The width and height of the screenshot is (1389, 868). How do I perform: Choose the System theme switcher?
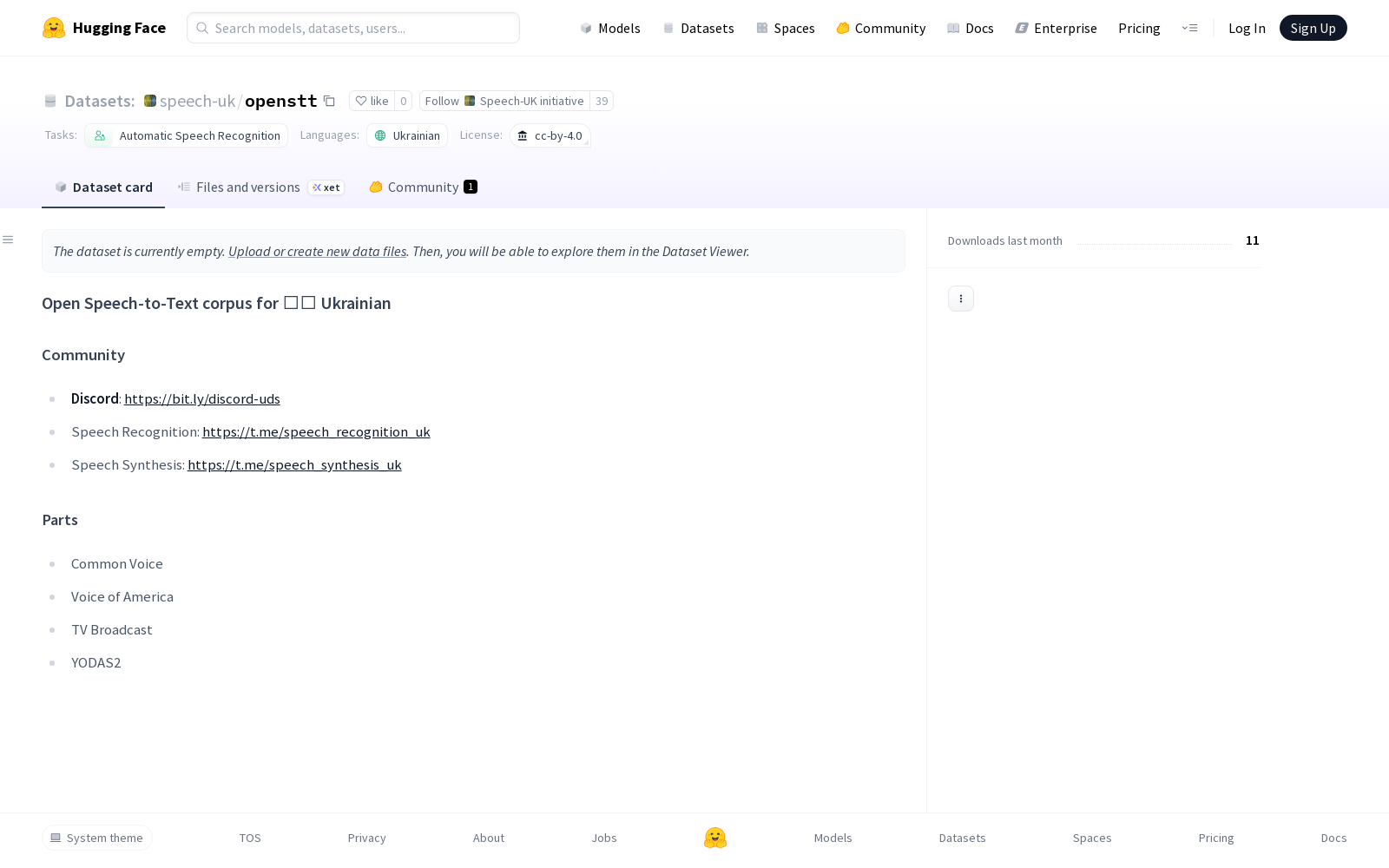click(97, 838)
